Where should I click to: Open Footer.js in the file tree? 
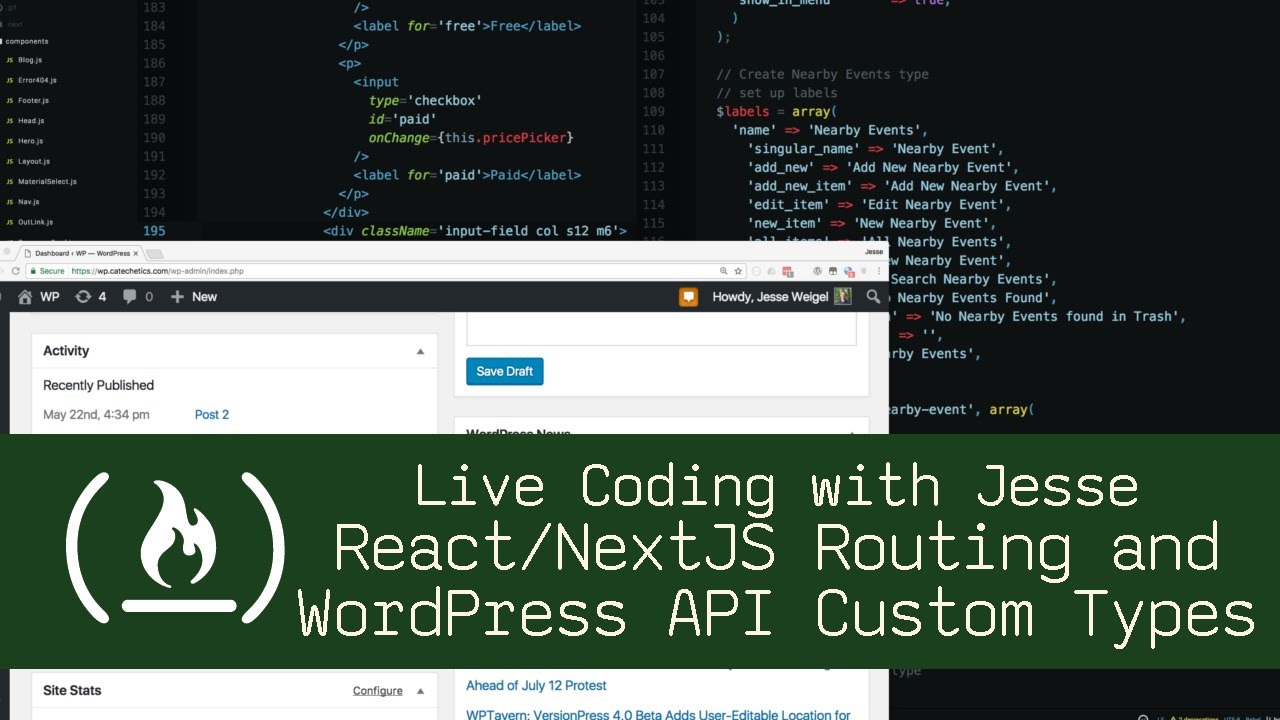33,100
